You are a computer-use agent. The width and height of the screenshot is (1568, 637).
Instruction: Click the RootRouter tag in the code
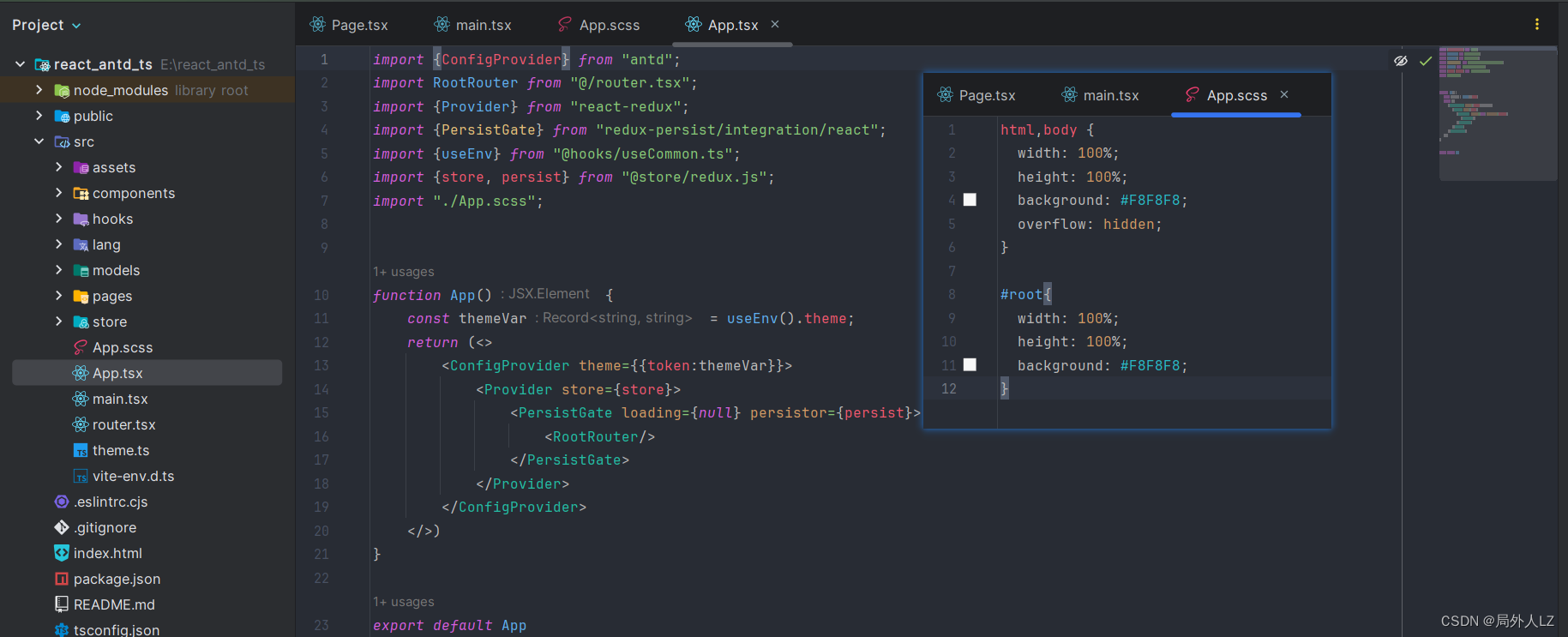[x=600, y=437]
